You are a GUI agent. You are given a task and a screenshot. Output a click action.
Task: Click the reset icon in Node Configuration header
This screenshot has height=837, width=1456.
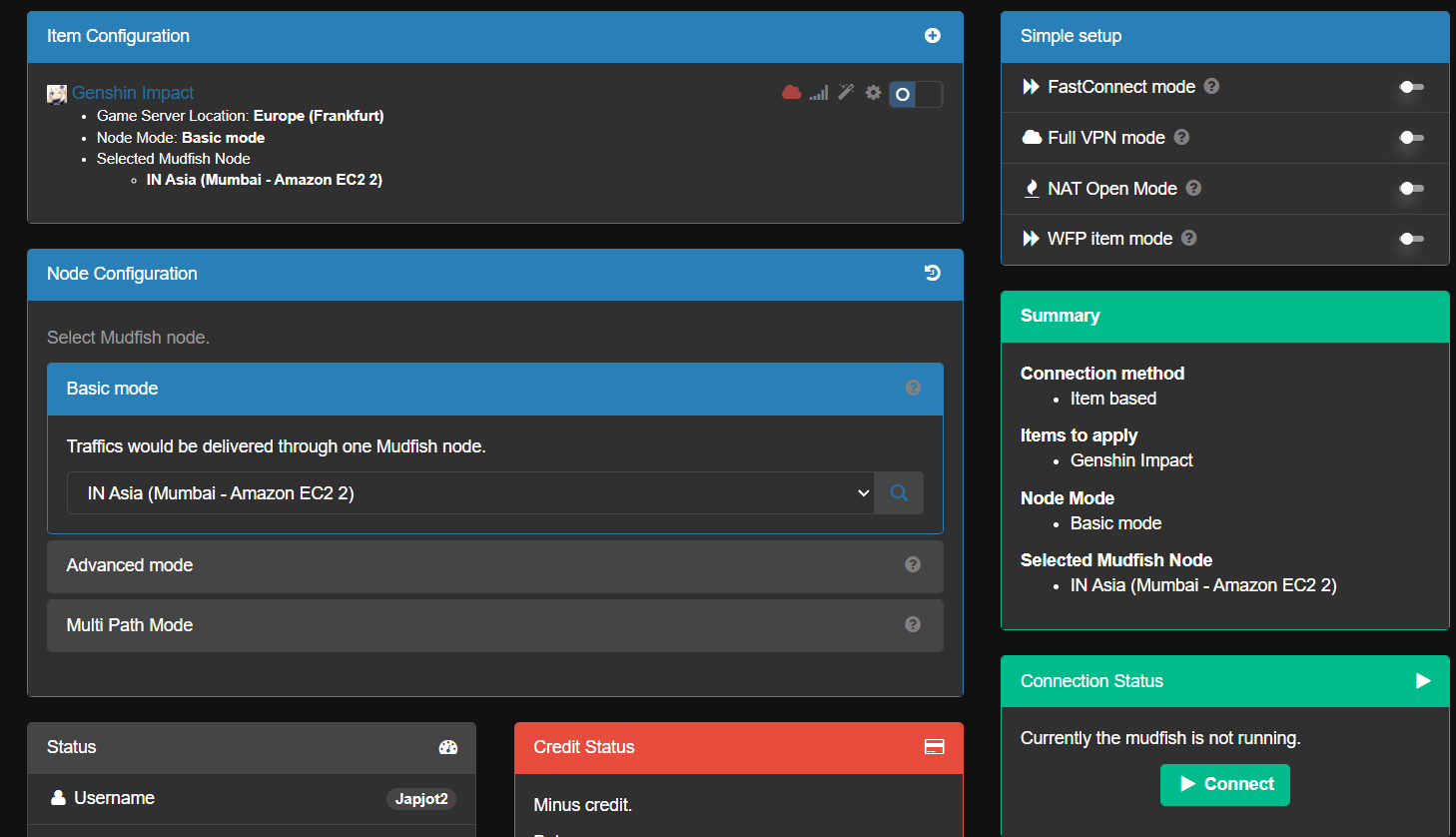[x=932, y=274]
